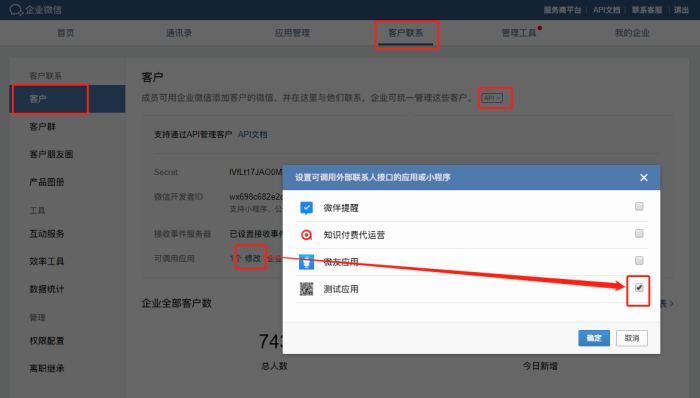The width and height of the screenshot is (700, 398).
Task: Open the 客户联系 tab
Action: click(x=405, y=33)
